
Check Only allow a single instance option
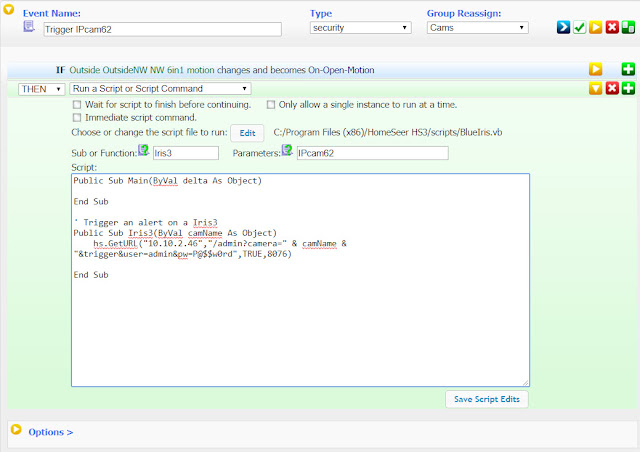point(271,105)
